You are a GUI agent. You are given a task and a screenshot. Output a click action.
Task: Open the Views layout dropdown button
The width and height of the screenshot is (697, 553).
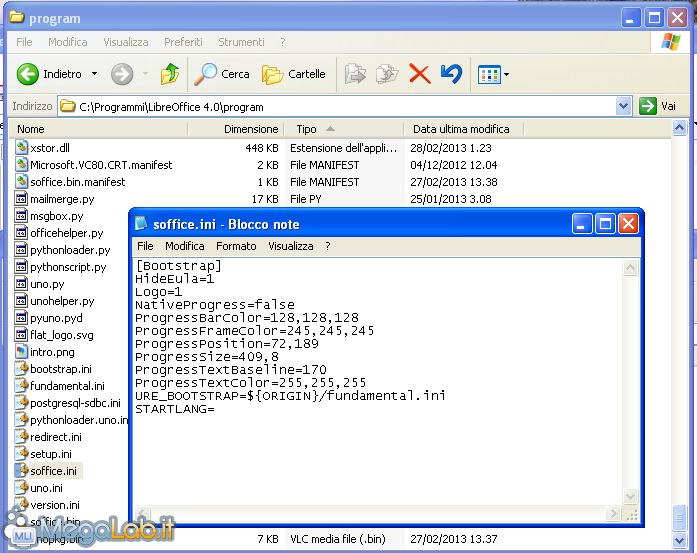(493, 74)
